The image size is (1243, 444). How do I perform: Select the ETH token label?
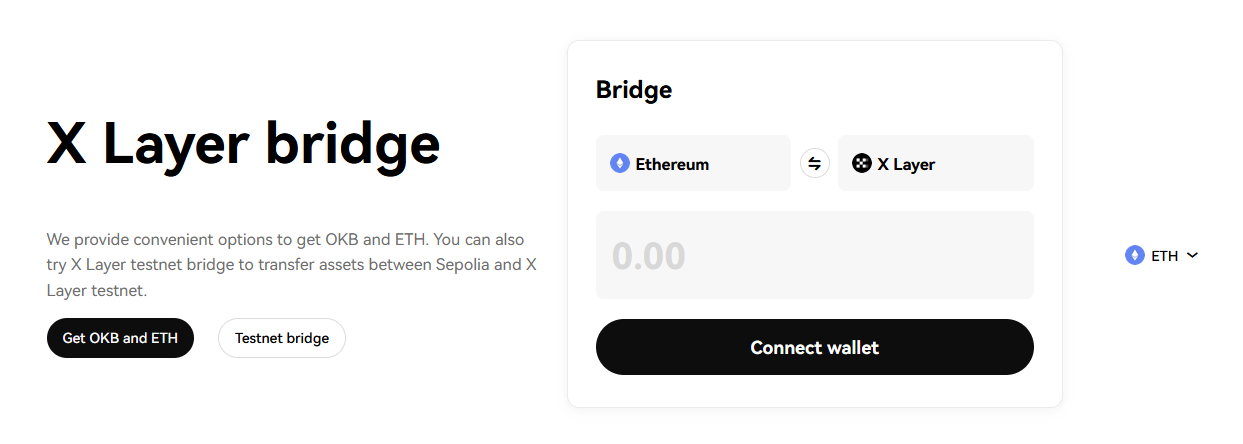coord(1164,256)
